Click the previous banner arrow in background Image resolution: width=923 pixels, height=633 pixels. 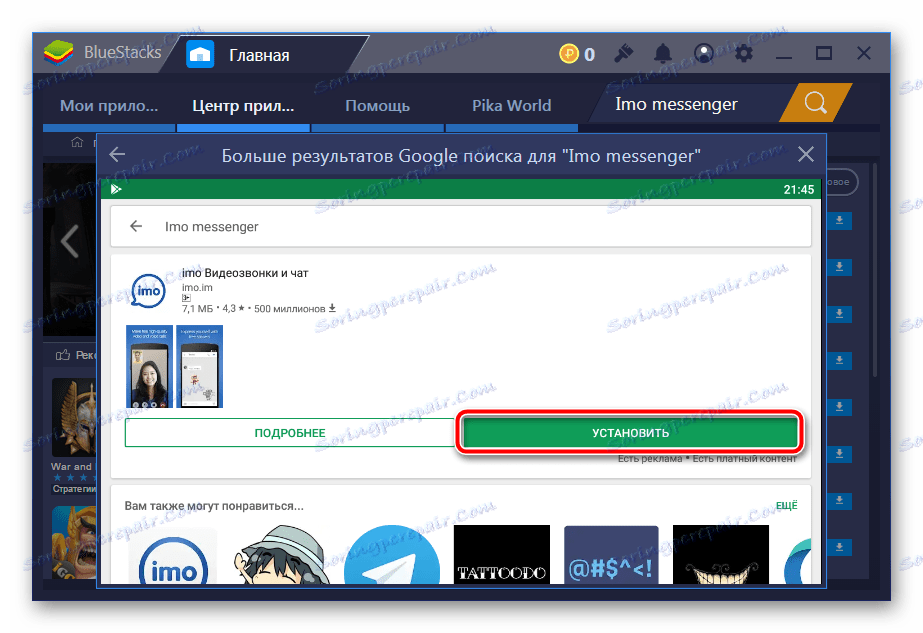coord(69,241)
